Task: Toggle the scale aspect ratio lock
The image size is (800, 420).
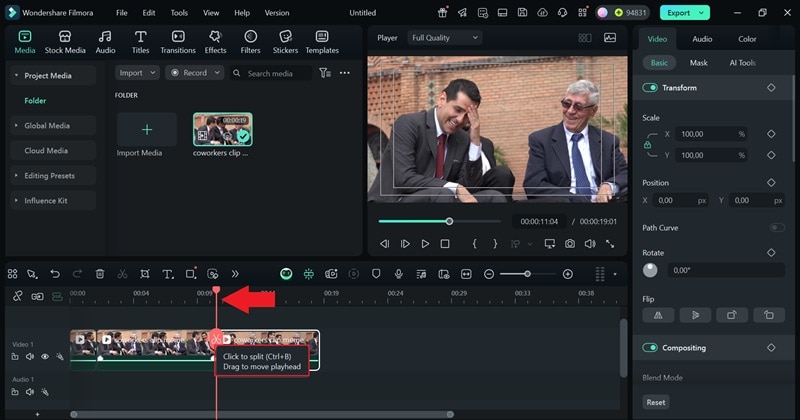Action: click(x=647, y=145)
